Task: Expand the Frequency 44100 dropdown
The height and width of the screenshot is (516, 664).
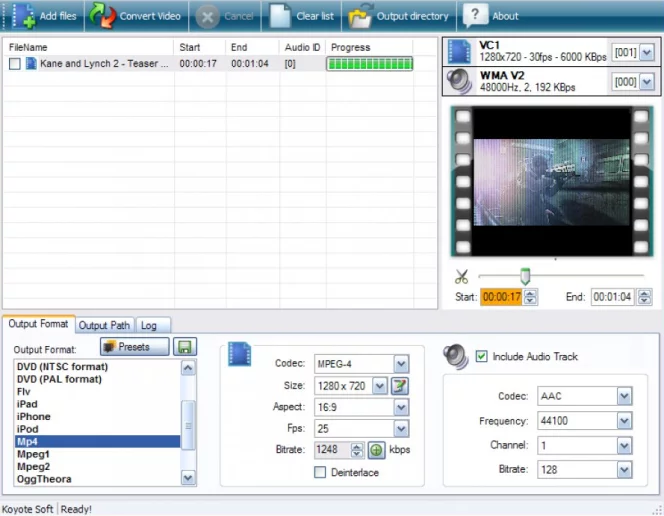Action: [624, 421]
